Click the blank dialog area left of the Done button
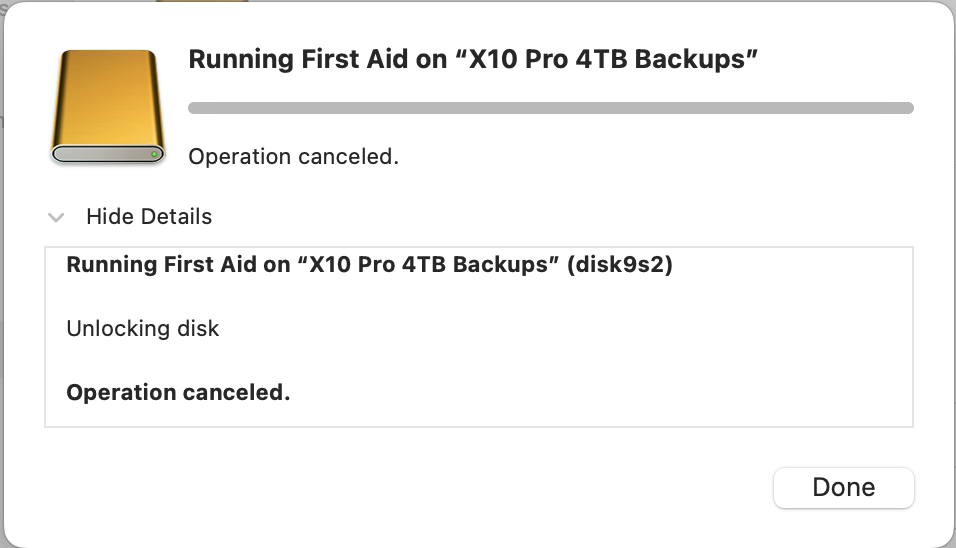 pyautogui.click(x=450, y=487)
